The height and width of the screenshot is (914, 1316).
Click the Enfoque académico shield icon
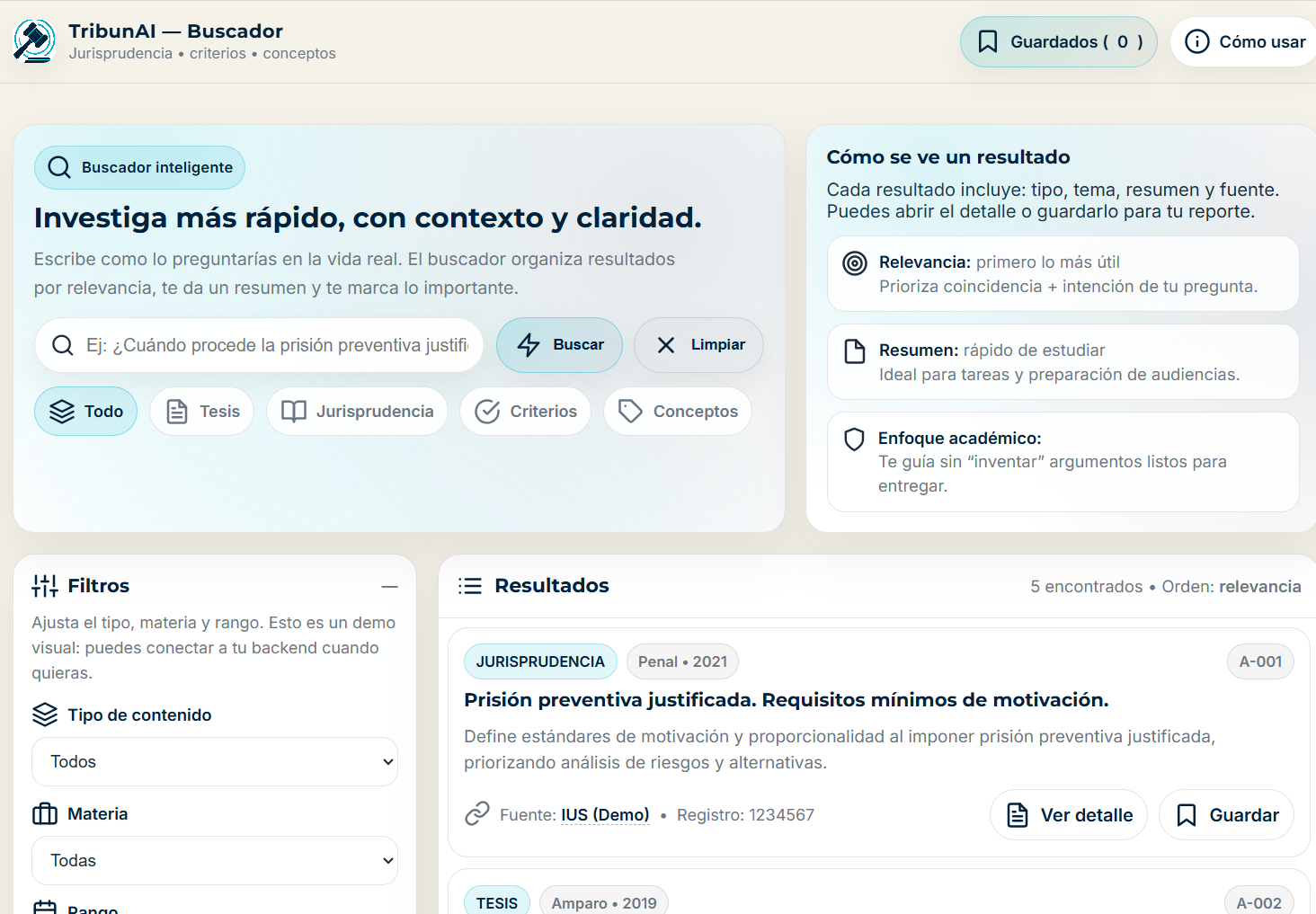tap(854, 439)
